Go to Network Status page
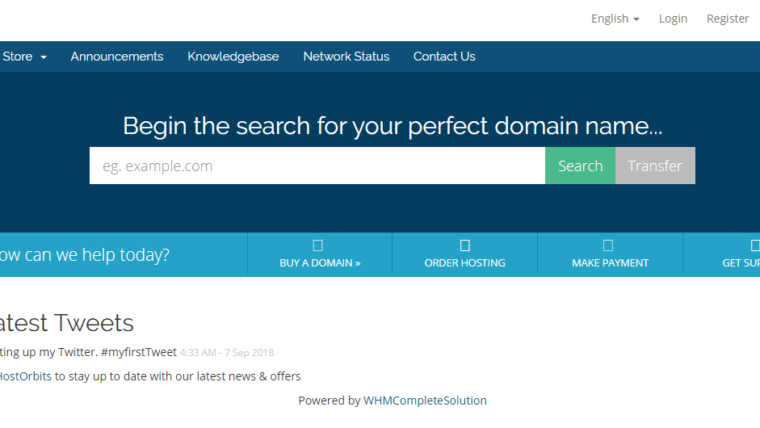Viewport: 760px width, 428px height. pyautogui.click(x=346, y=57)
